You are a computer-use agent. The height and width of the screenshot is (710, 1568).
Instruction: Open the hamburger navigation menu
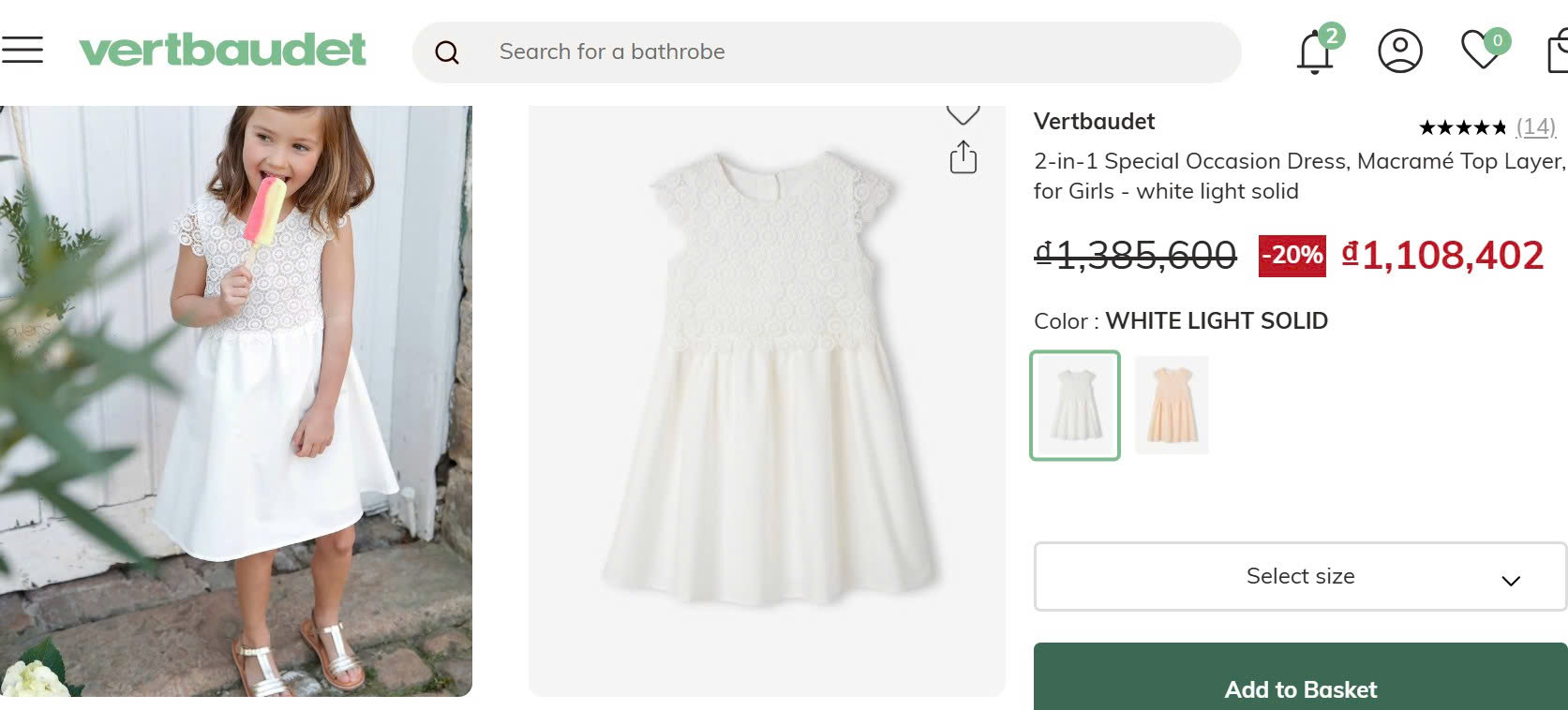(x=22, y=50)
